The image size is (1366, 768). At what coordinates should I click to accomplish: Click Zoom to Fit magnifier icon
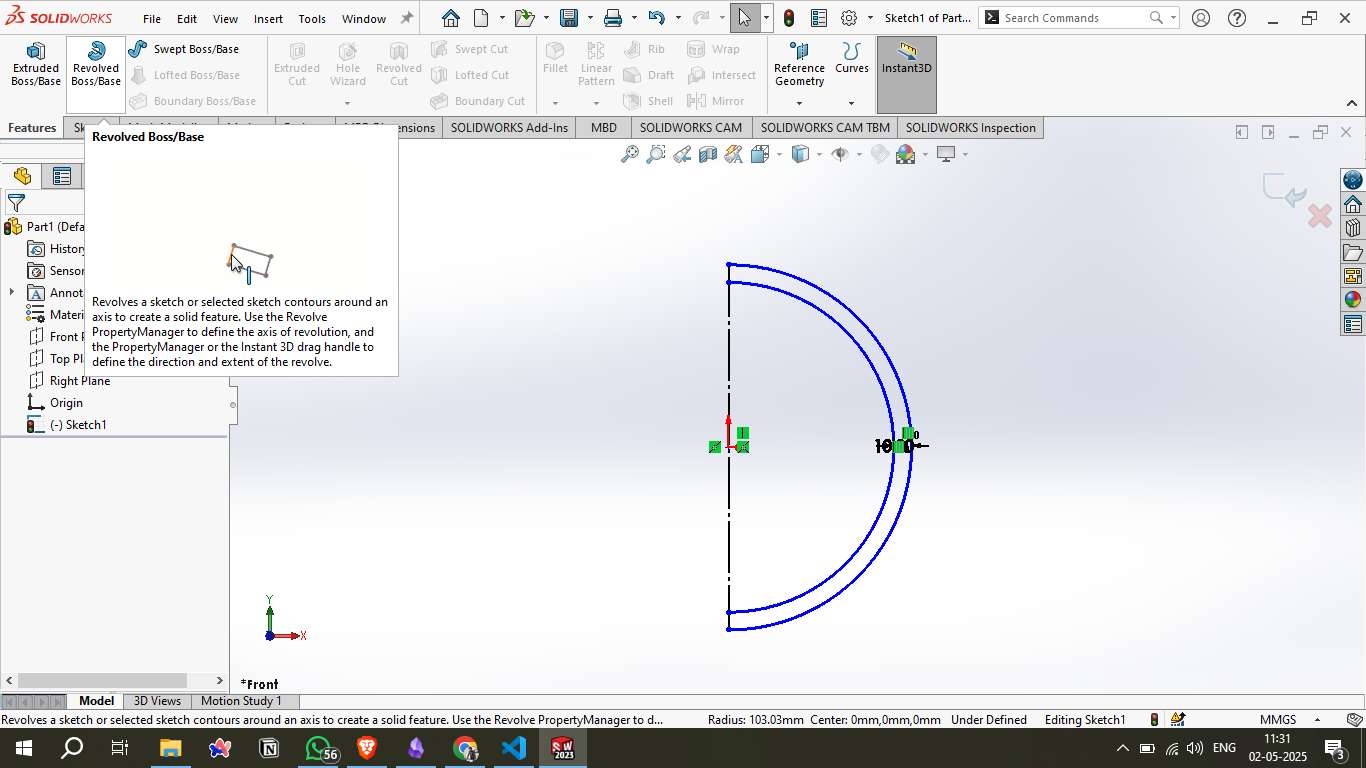click(630, 154)
